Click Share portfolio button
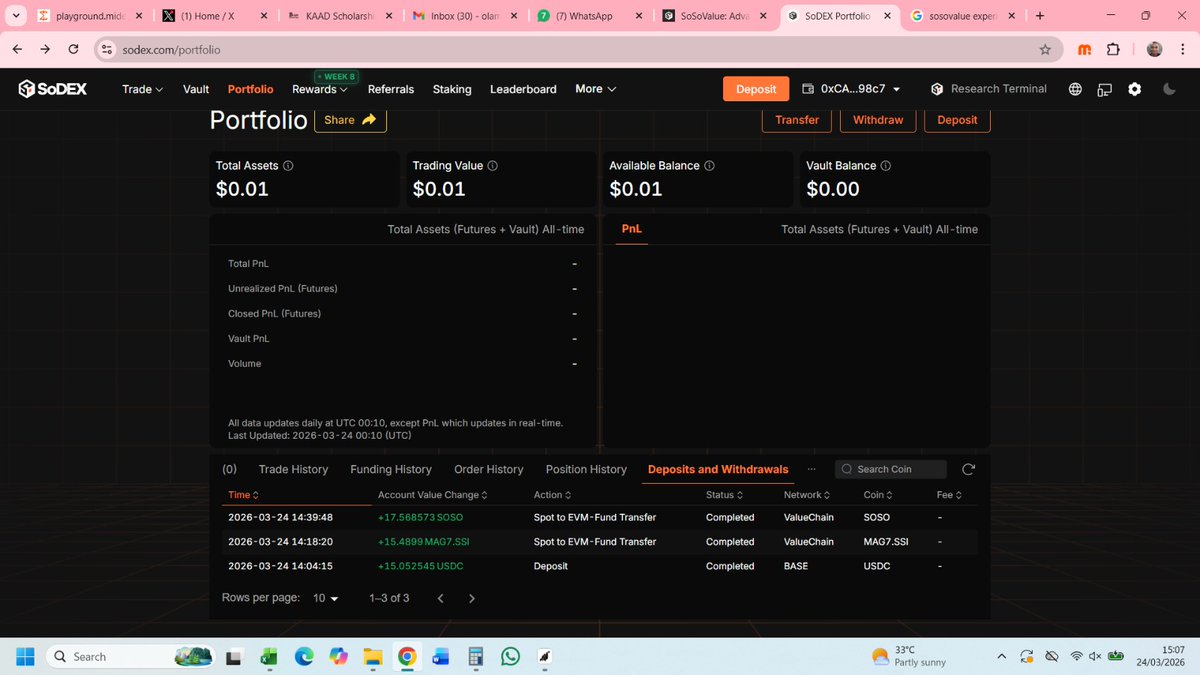1200x675 pixels. point(350,120)
